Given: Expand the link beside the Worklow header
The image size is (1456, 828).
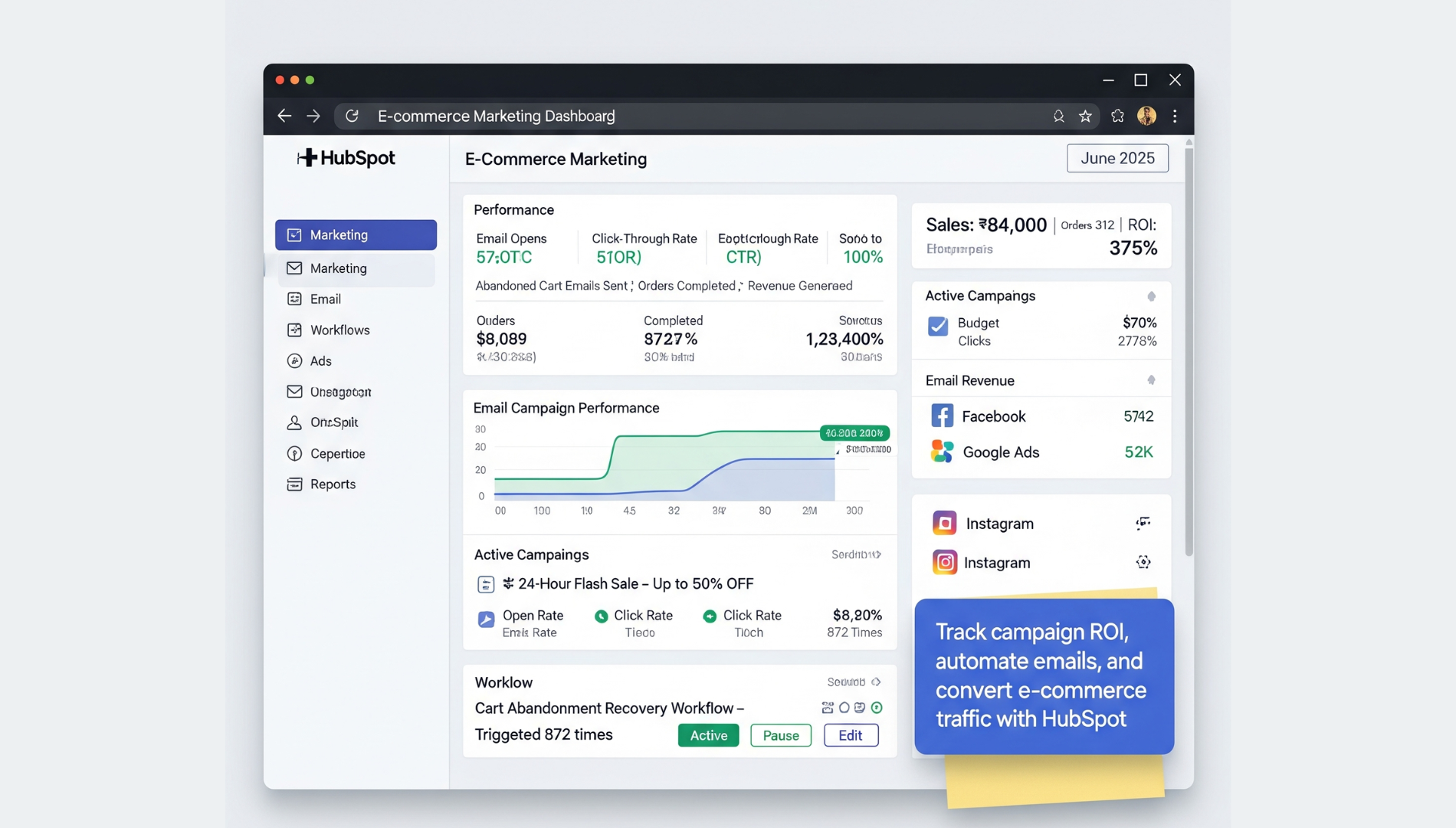Looking at the screenshot, I should point(854,682).
